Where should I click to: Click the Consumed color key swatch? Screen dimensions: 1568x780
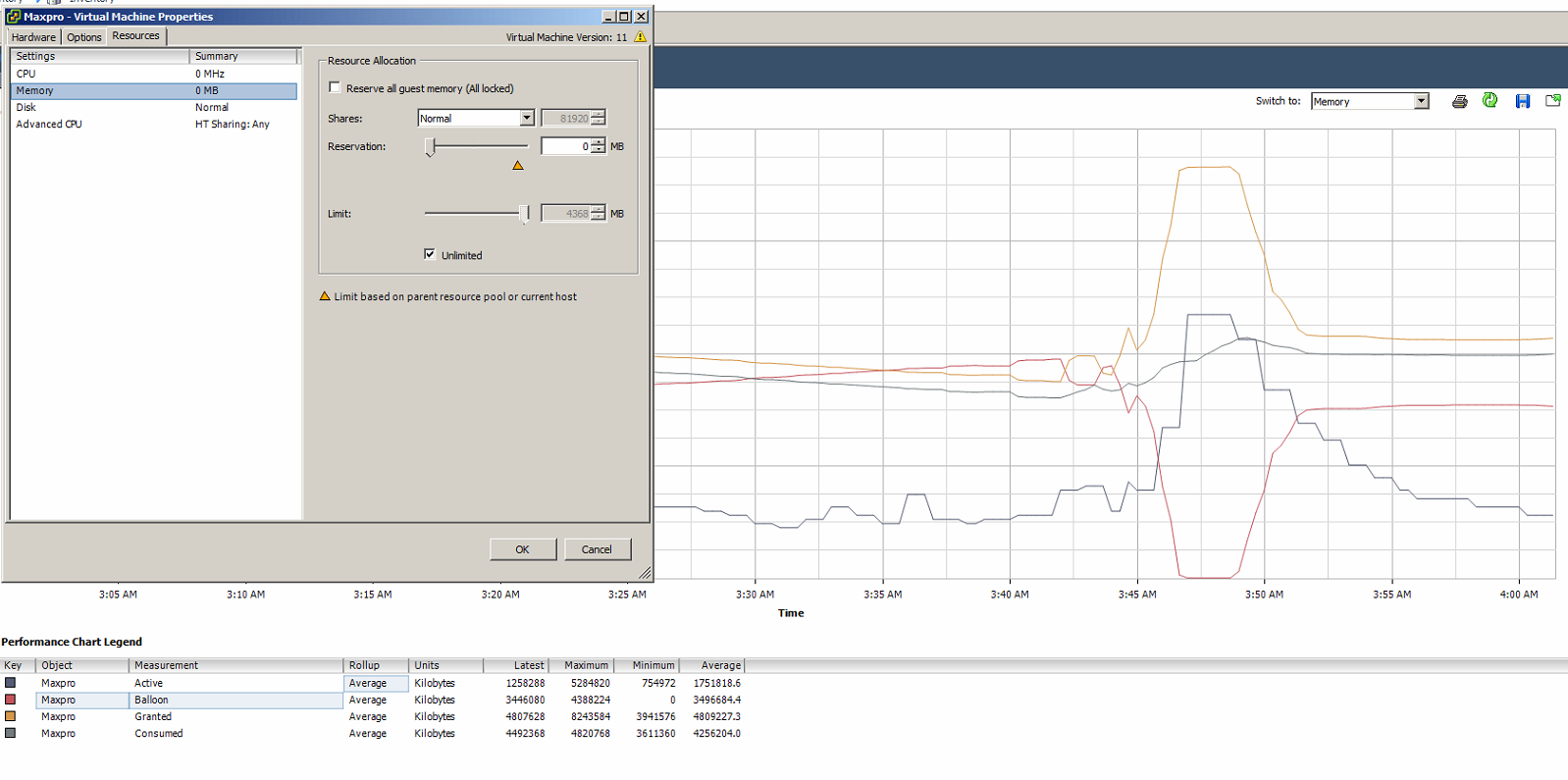[x=10, y=732]
